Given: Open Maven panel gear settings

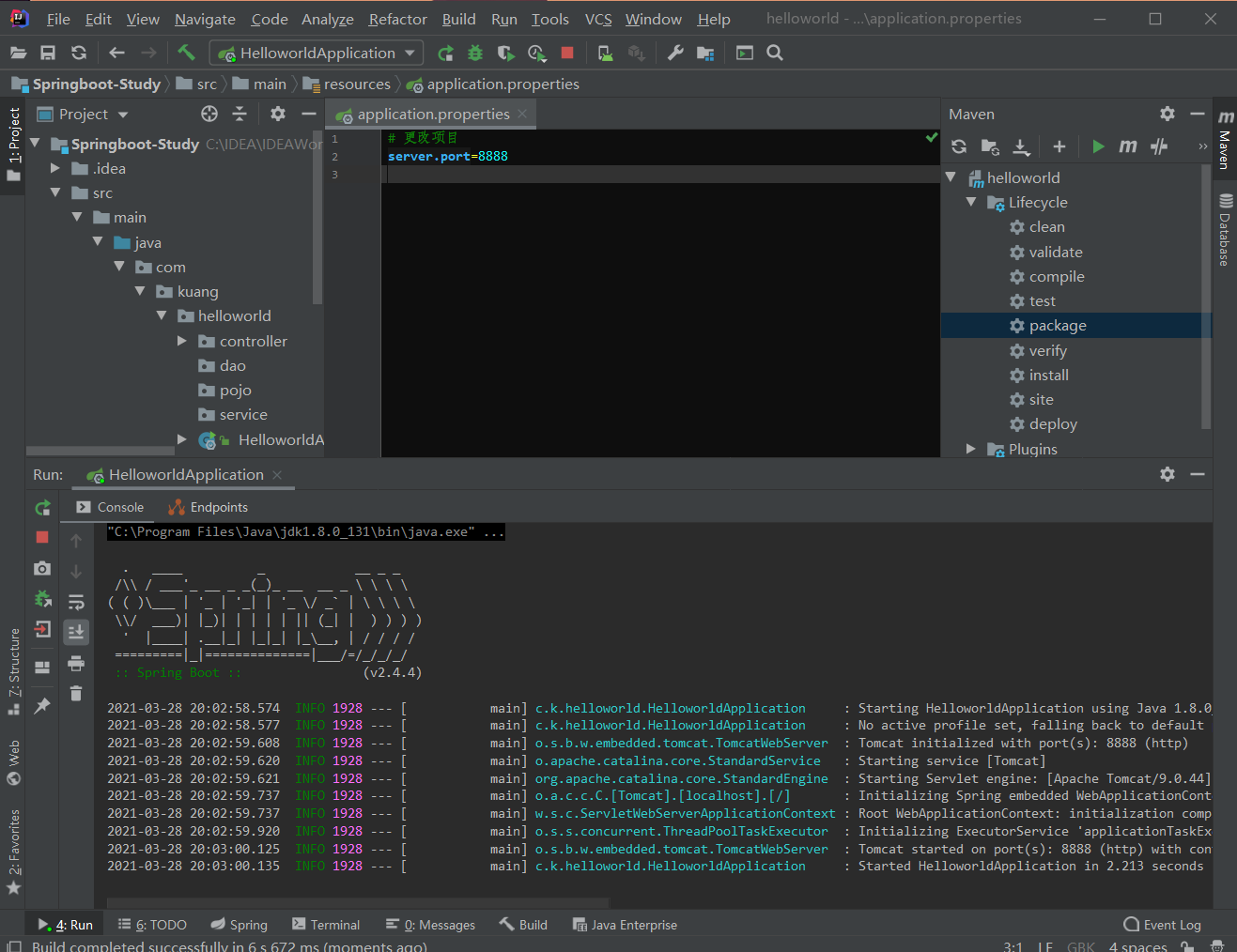Looking at the screenshot, I should pos(1167,114).
